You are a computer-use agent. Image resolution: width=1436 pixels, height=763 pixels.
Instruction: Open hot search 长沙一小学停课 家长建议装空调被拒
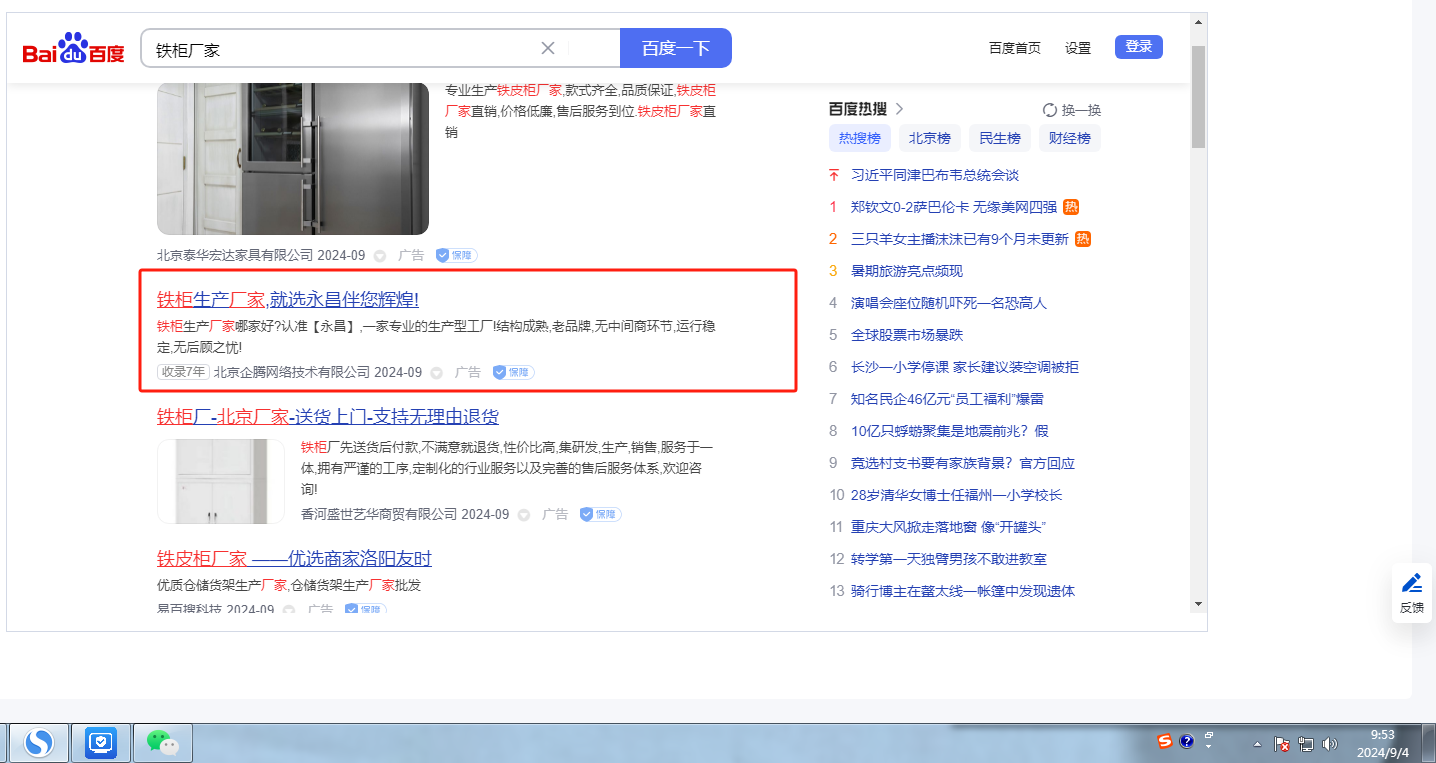pos(965,367)
